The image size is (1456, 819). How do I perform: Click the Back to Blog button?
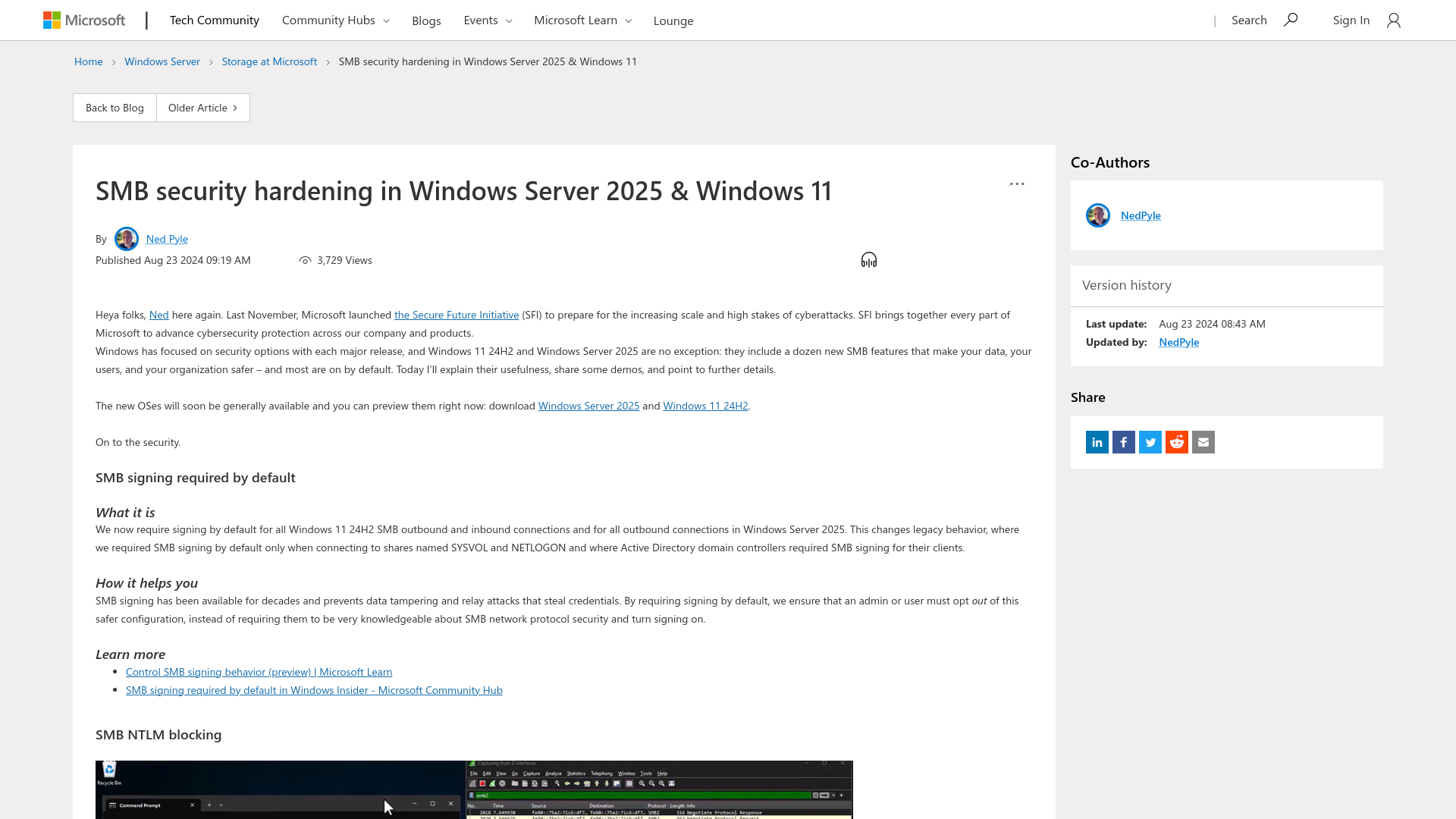[x=115, y=108]
